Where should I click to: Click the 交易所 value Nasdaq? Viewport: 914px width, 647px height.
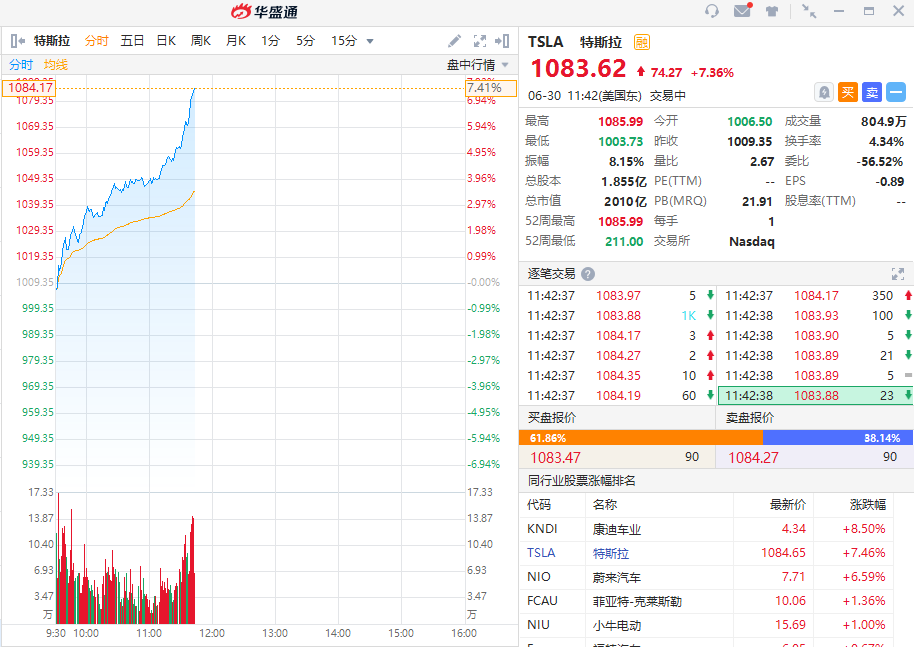[752, 241]
